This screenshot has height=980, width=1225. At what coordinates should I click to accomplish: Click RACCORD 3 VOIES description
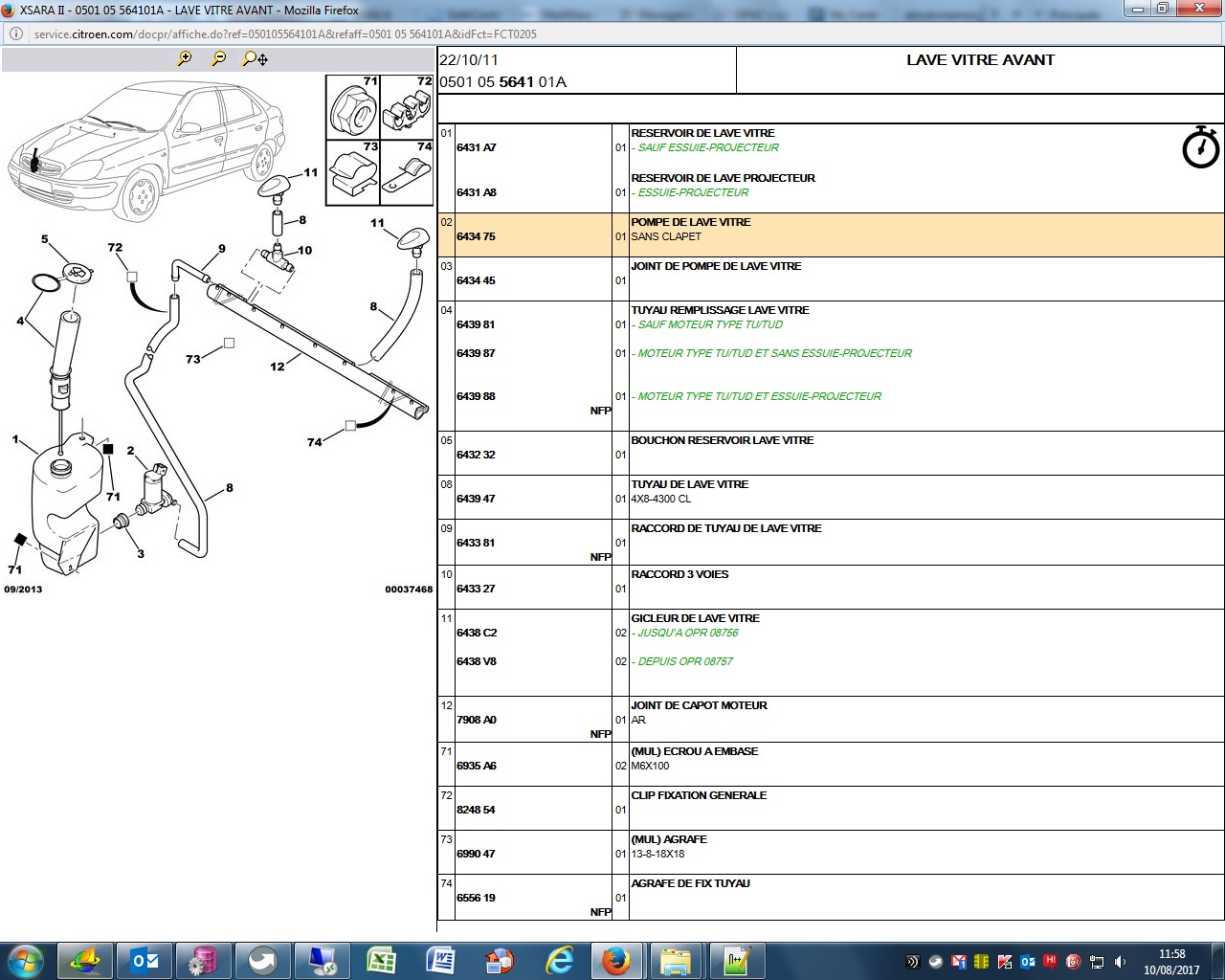[x=679, y=574]
